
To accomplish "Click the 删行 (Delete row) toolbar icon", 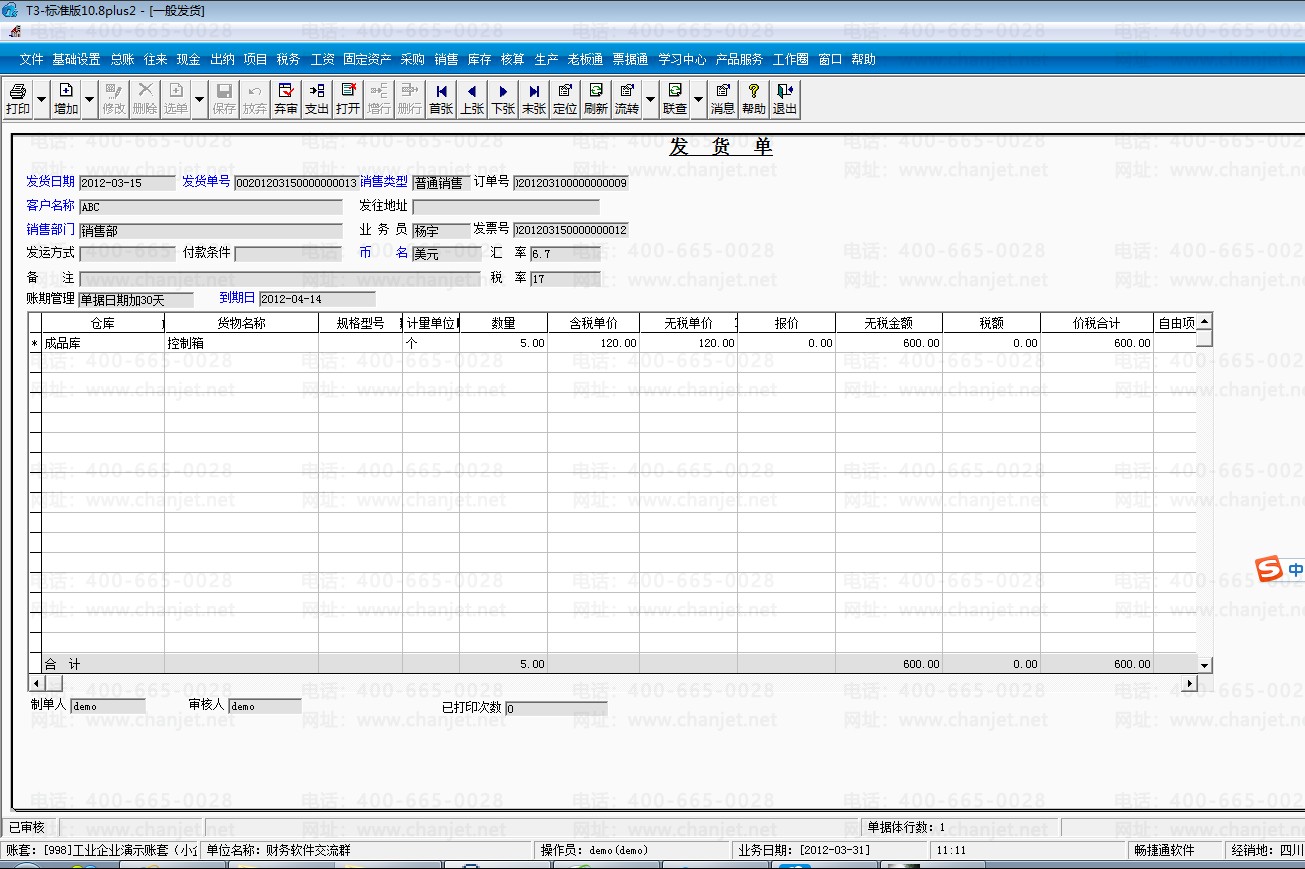I will tap(410, 99).
